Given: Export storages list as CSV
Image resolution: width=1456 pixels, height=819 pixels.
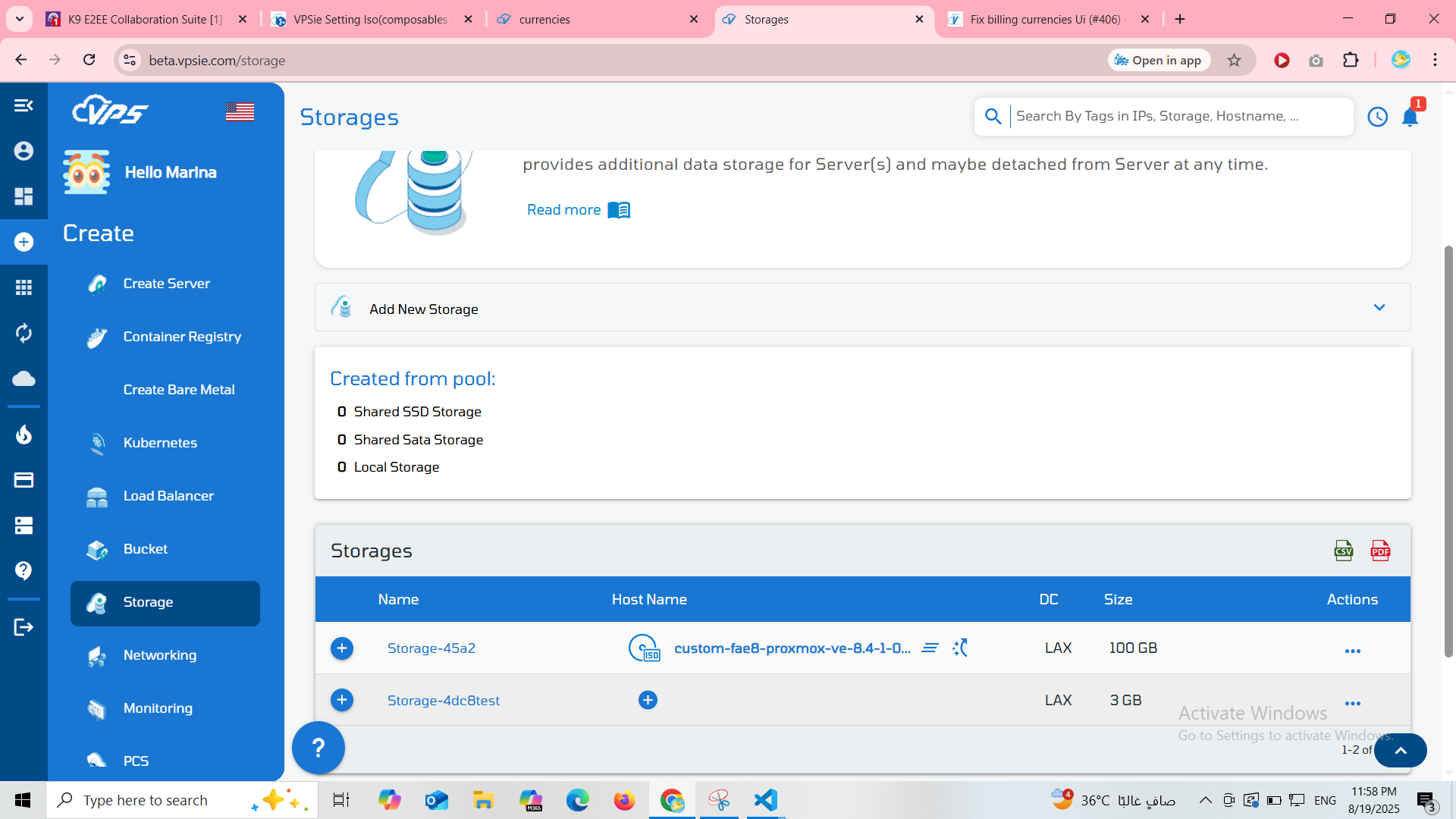Looking at the screenshot, I should point(1343,551).
